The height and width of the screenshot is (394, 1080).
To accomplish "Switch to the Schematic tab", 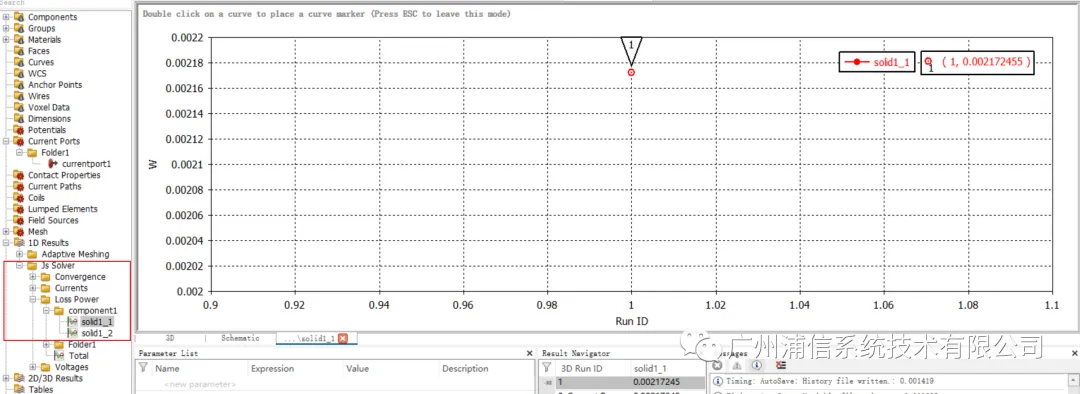I will [240, 338].
